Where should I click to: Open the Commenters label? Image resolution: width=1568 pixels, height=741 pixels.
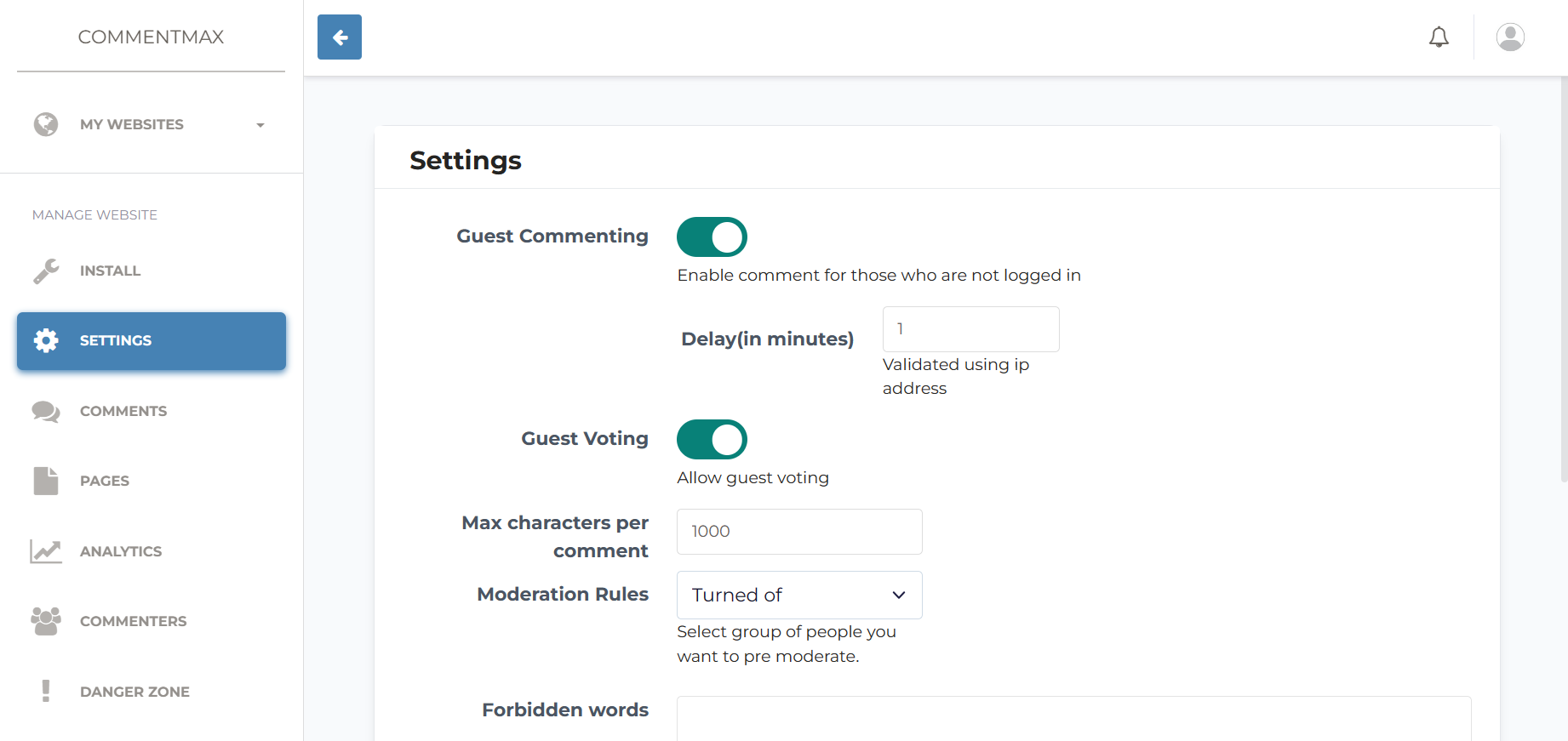(x=133, y=621)
